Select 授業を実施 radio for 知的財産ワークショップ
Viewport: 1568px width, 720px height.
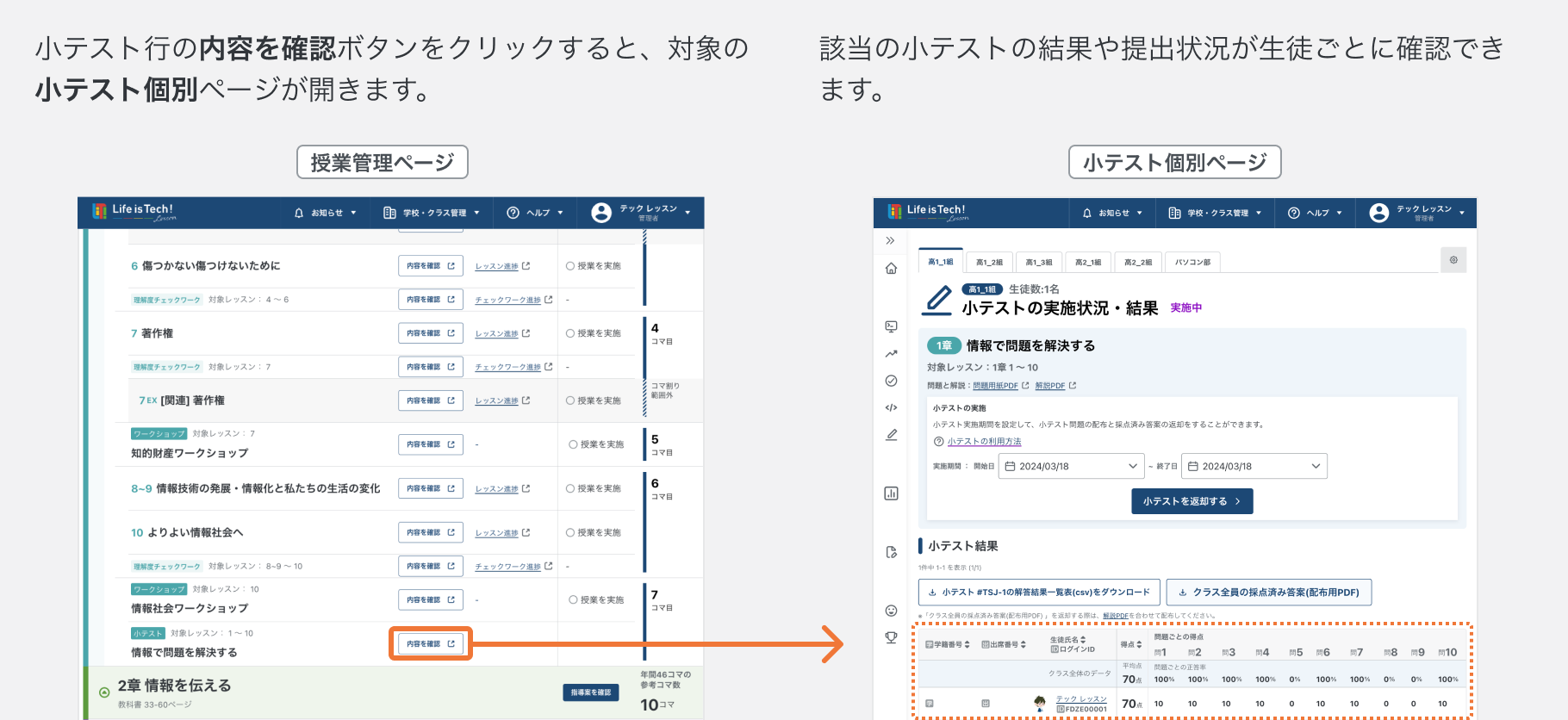[573, 444]
